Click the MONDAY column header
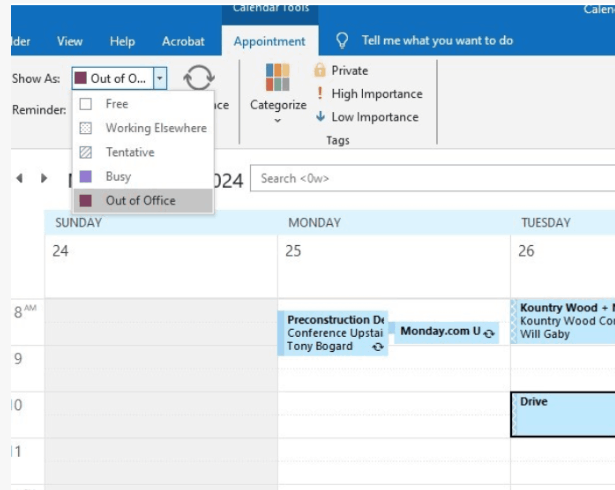This screenshot has width=615, height=490. coord(315,223)
